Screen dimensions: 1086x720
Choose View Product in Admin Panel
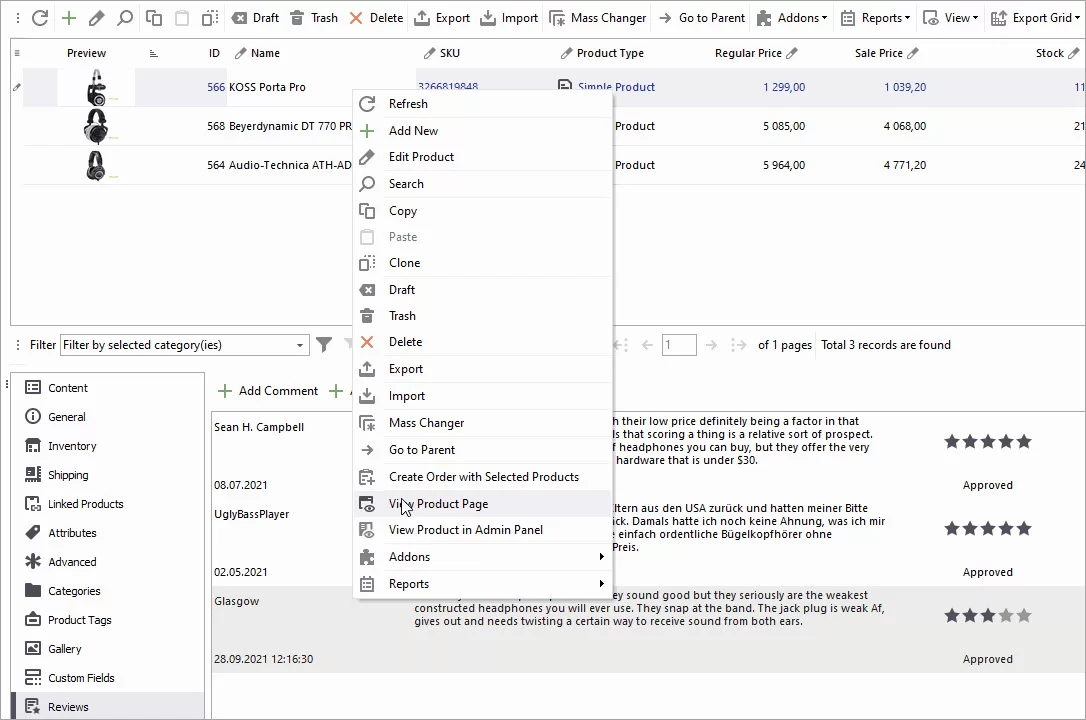tap(465, 530)
